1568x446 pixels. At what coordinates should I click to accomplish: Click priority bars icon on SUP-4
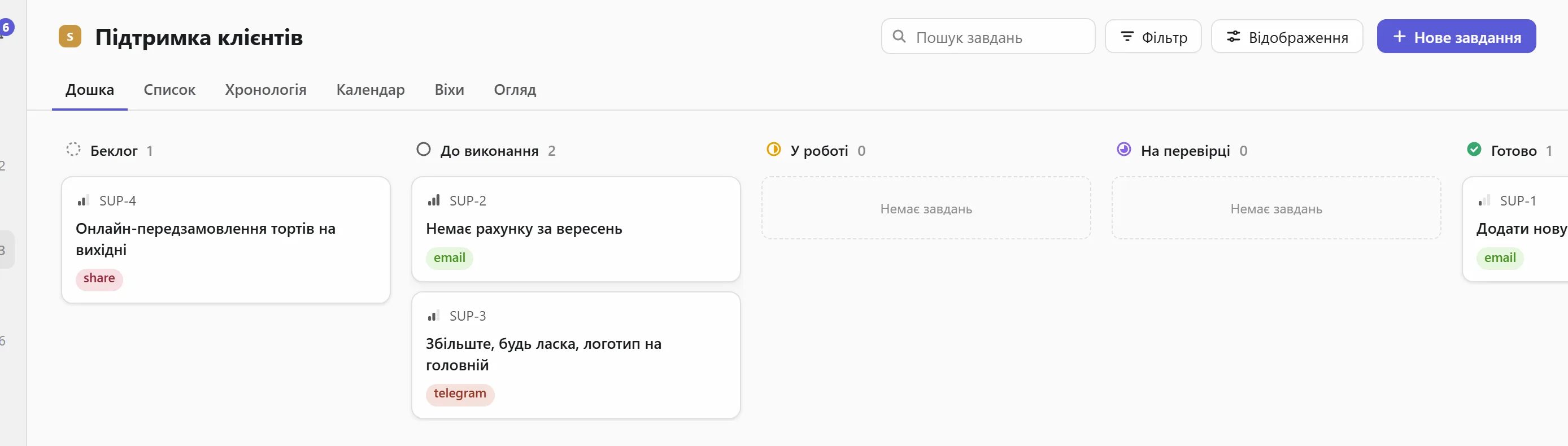pyautogui.click(x=84, y=200)
